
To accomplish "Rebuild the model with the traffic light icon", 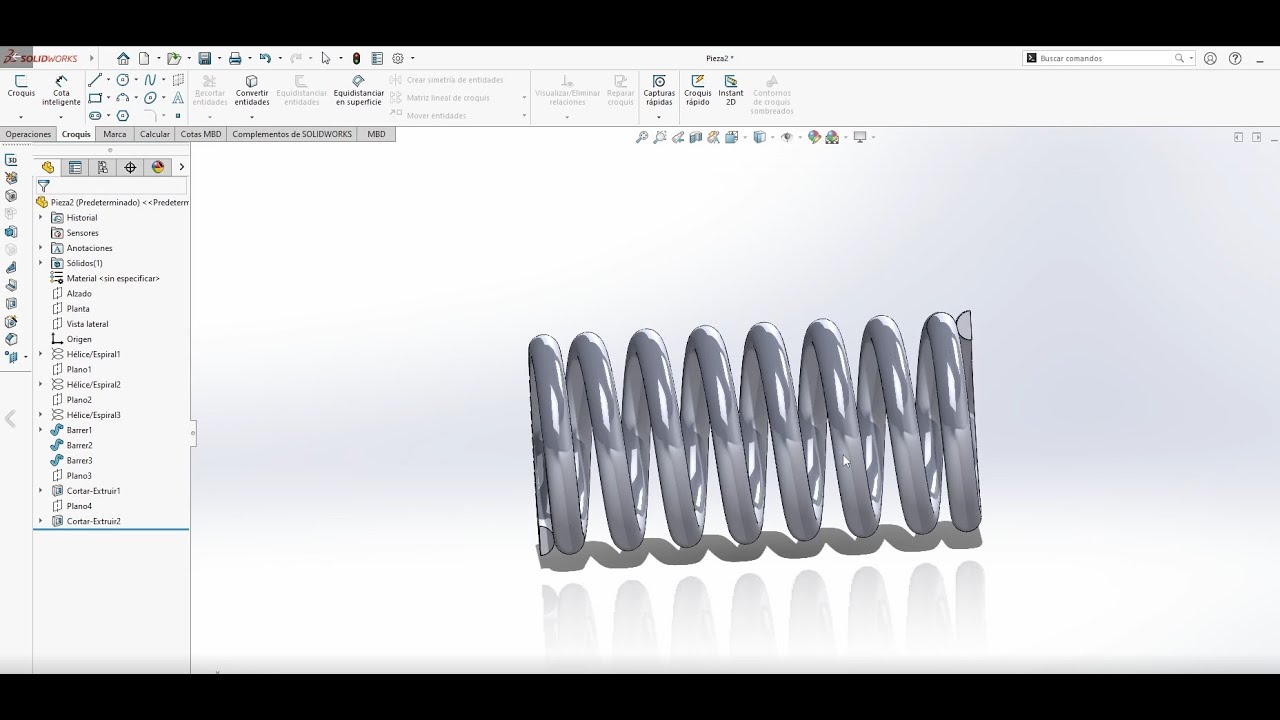I will click(x=355, y=58).
